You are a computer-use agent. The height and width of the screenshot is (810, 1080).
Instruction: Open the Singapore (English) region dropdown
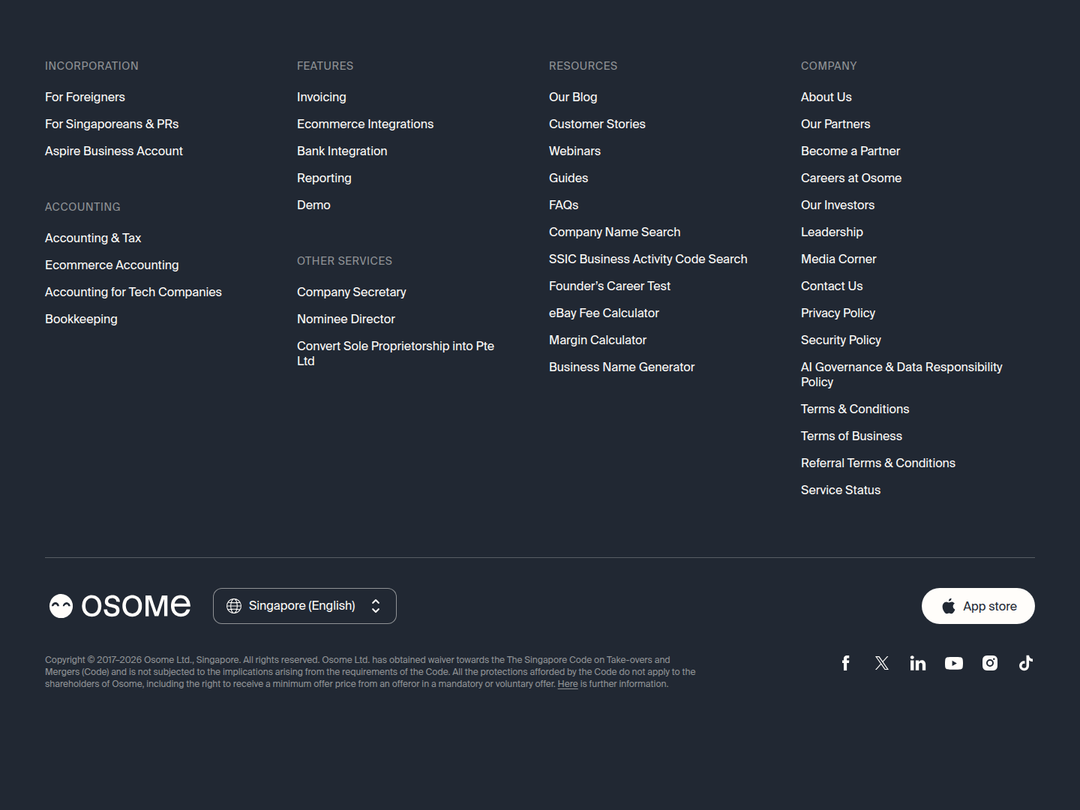tap(304, 606)
